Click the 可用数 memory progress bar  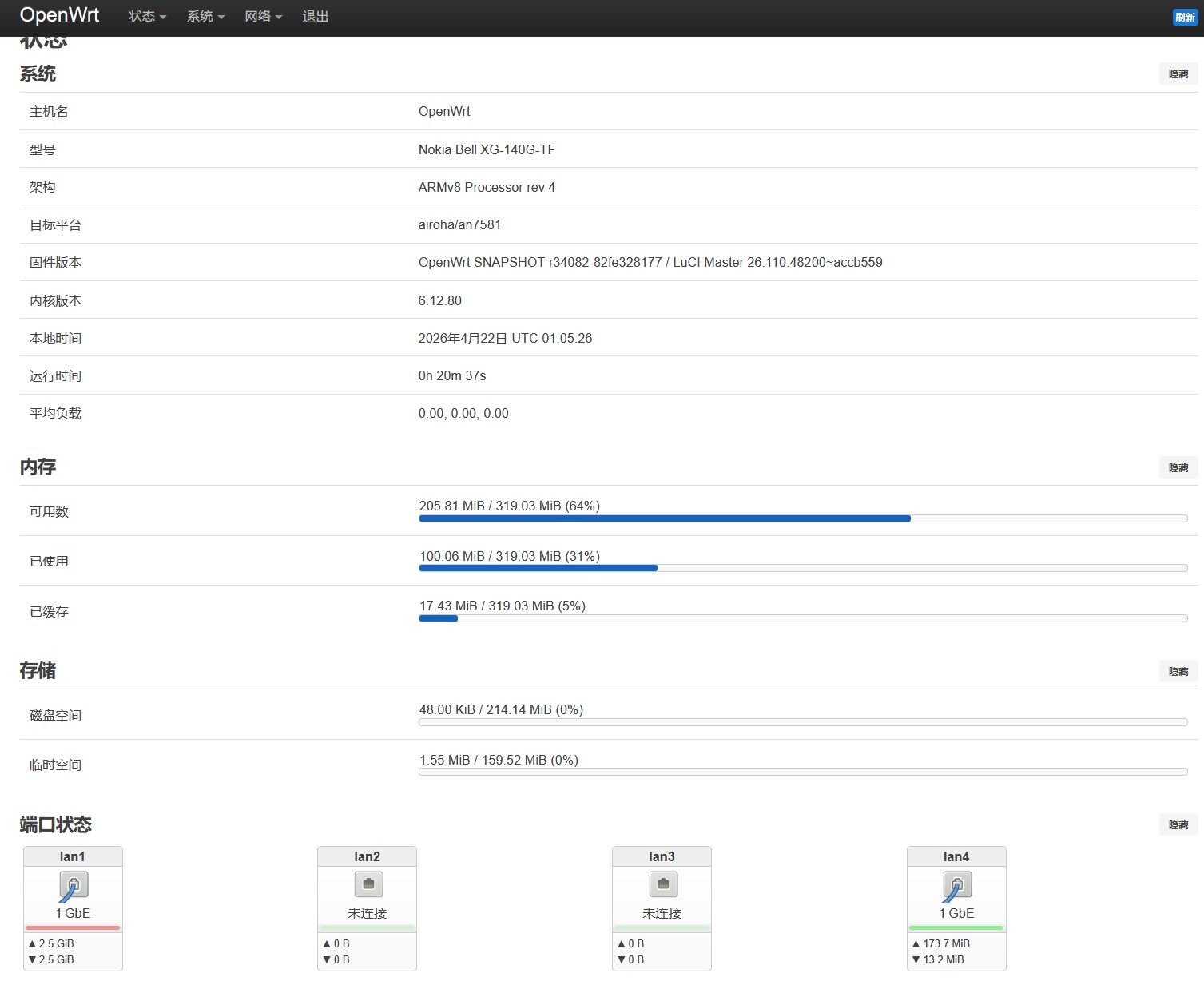coord(803,518)
